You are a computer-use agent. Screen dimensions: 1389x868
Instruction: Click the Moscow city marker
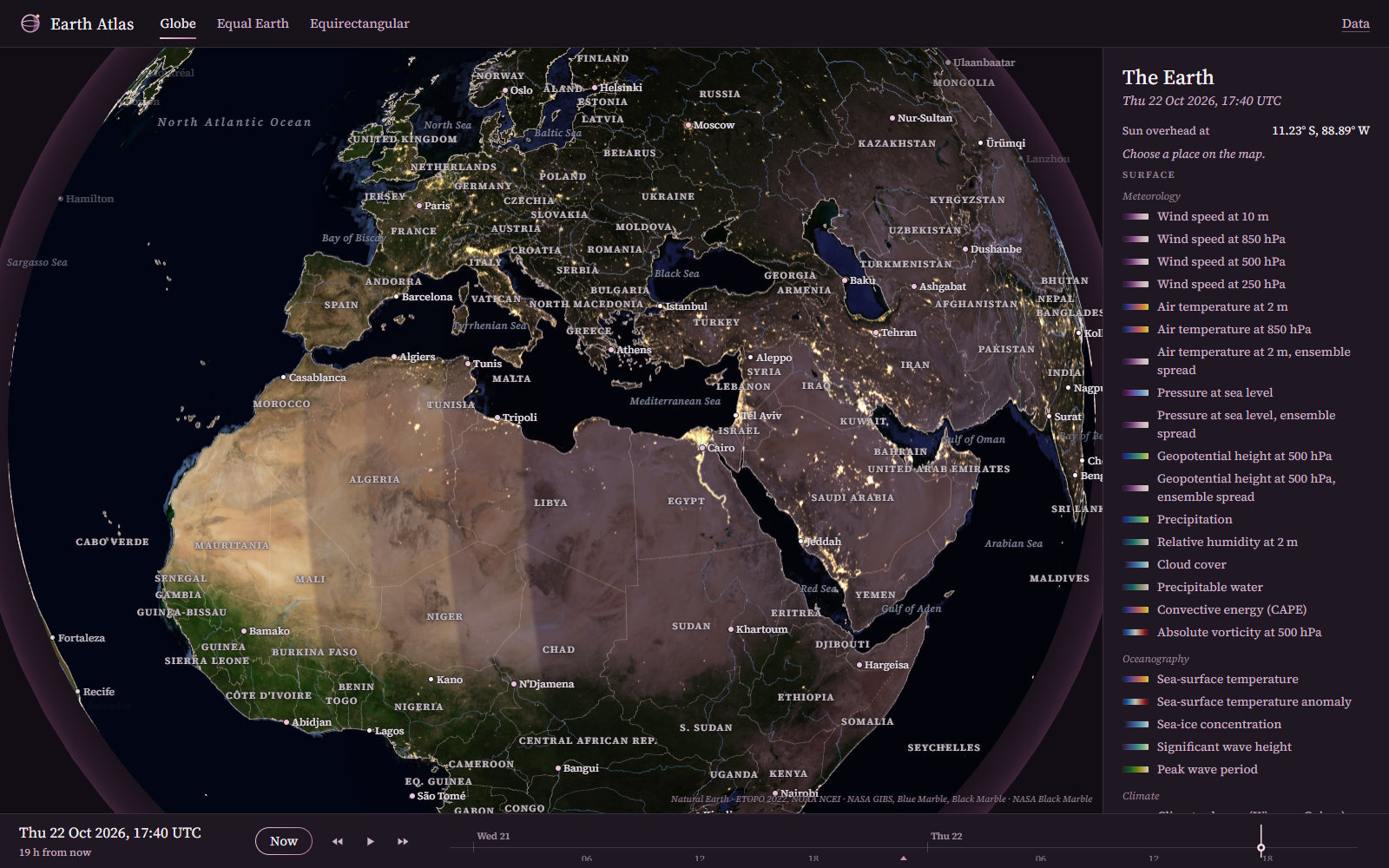pos(688,125)
